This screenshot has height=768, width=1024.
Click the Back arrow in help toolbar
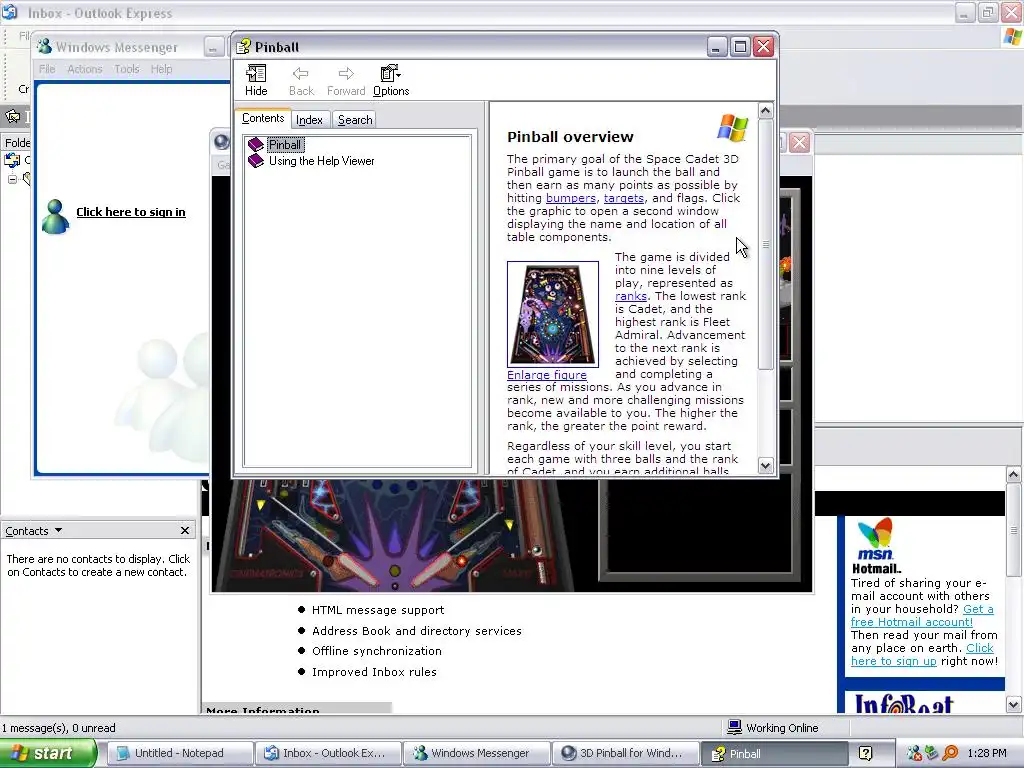coord(301,81)
